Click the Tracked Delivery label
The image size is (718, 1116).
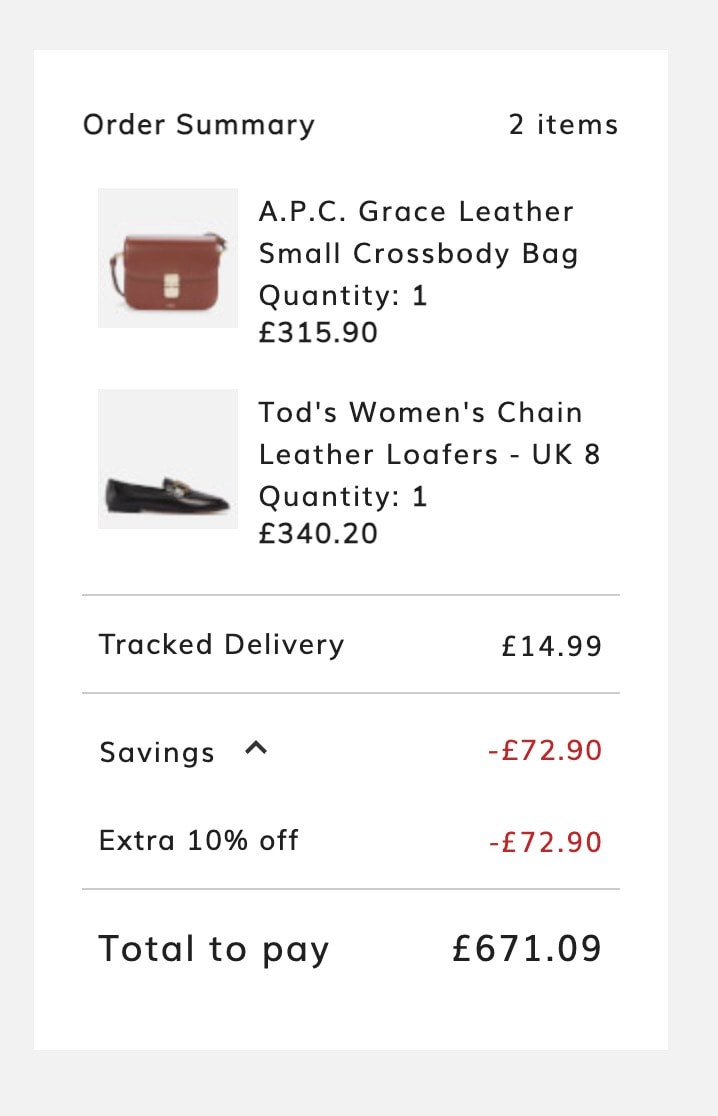coord(221,645)
